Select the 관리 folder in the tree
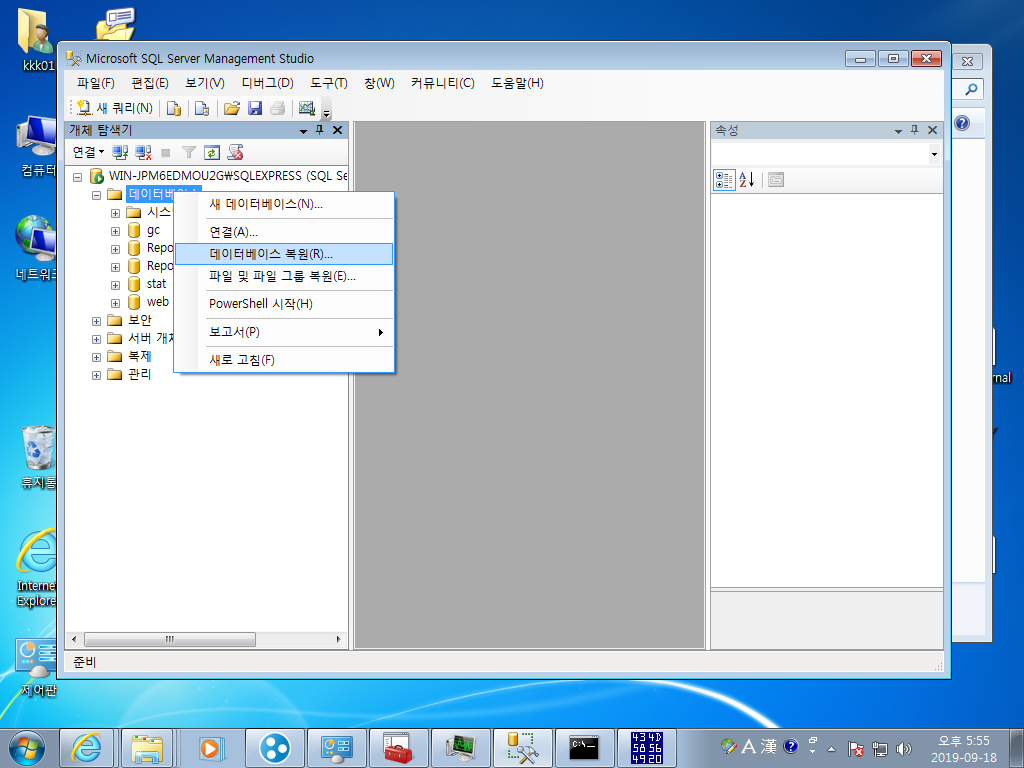1024x768 pixels. point(139,374)
